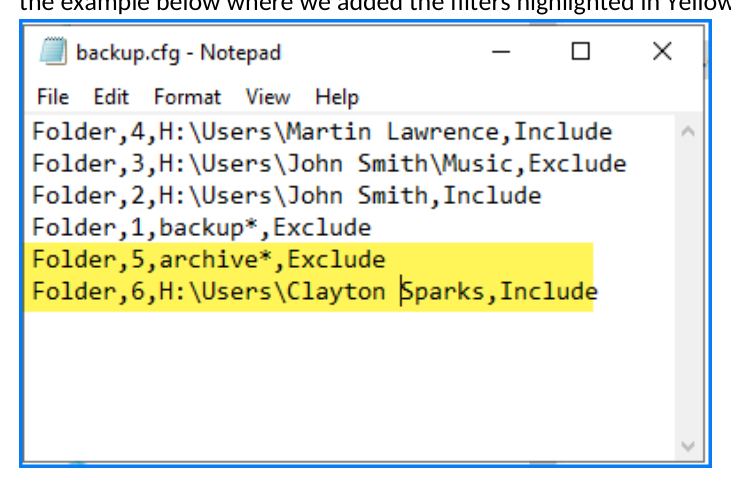Click the John Smith\Music Exclude line

[x=329, y=164]
